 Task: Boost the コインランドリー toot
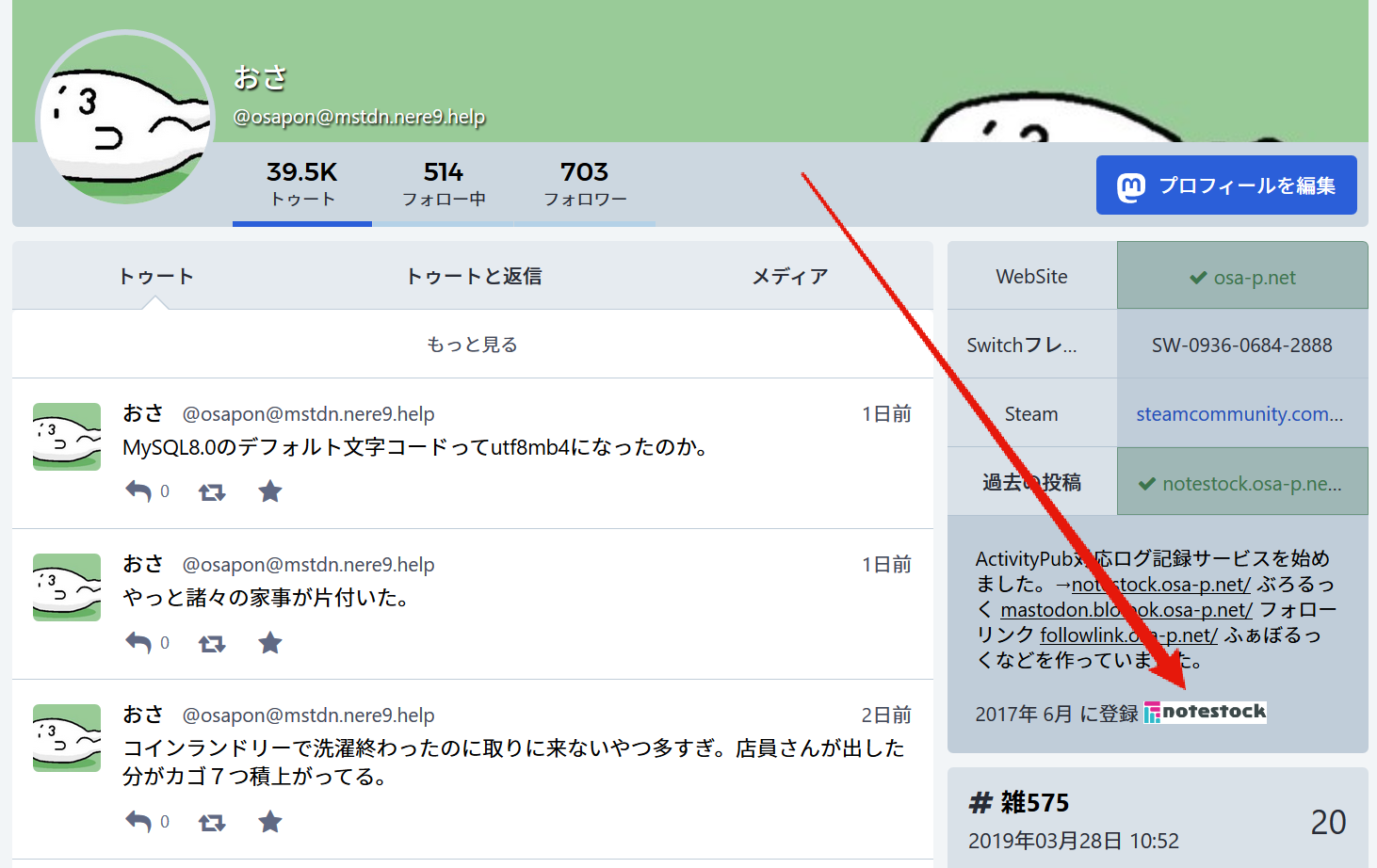211,821
